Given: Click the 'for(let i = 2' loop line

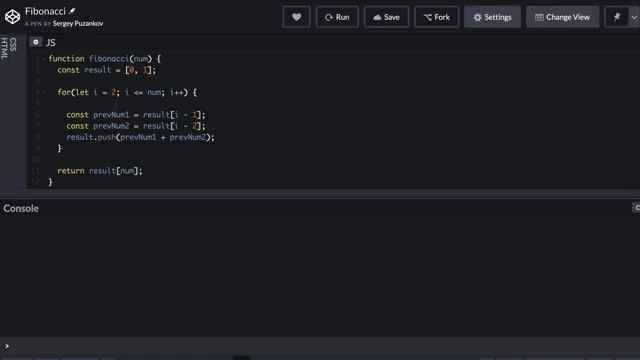Looking at the screenshot, I should [127, 93].
